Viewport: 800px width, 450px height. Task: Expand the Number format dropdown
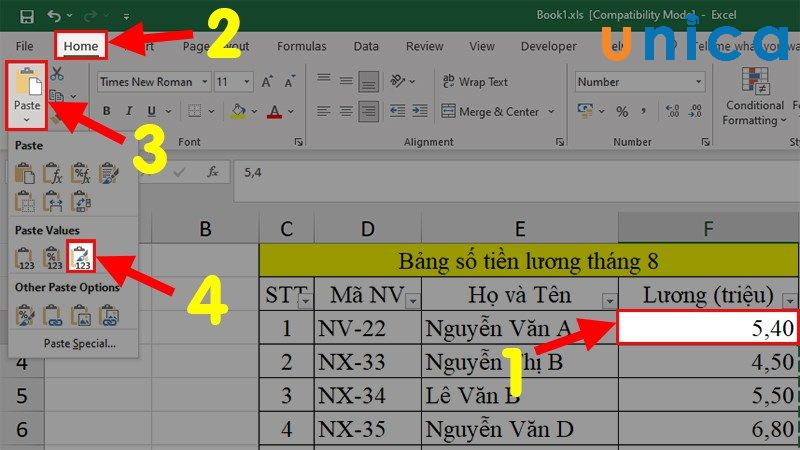(640, 82)
